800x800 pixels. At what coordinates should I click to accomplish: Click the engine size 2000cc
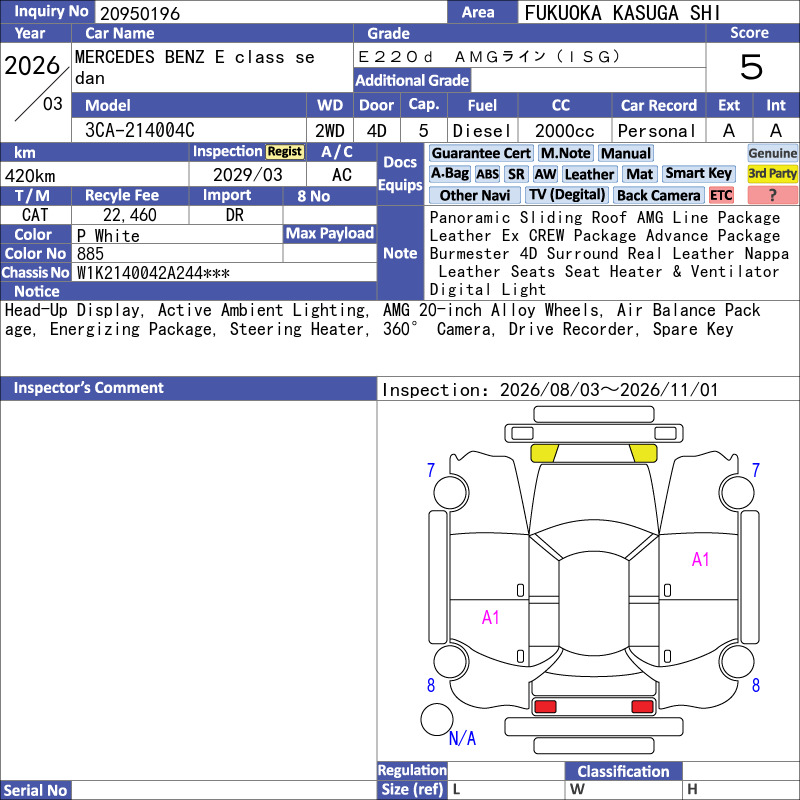pos(564,131)
